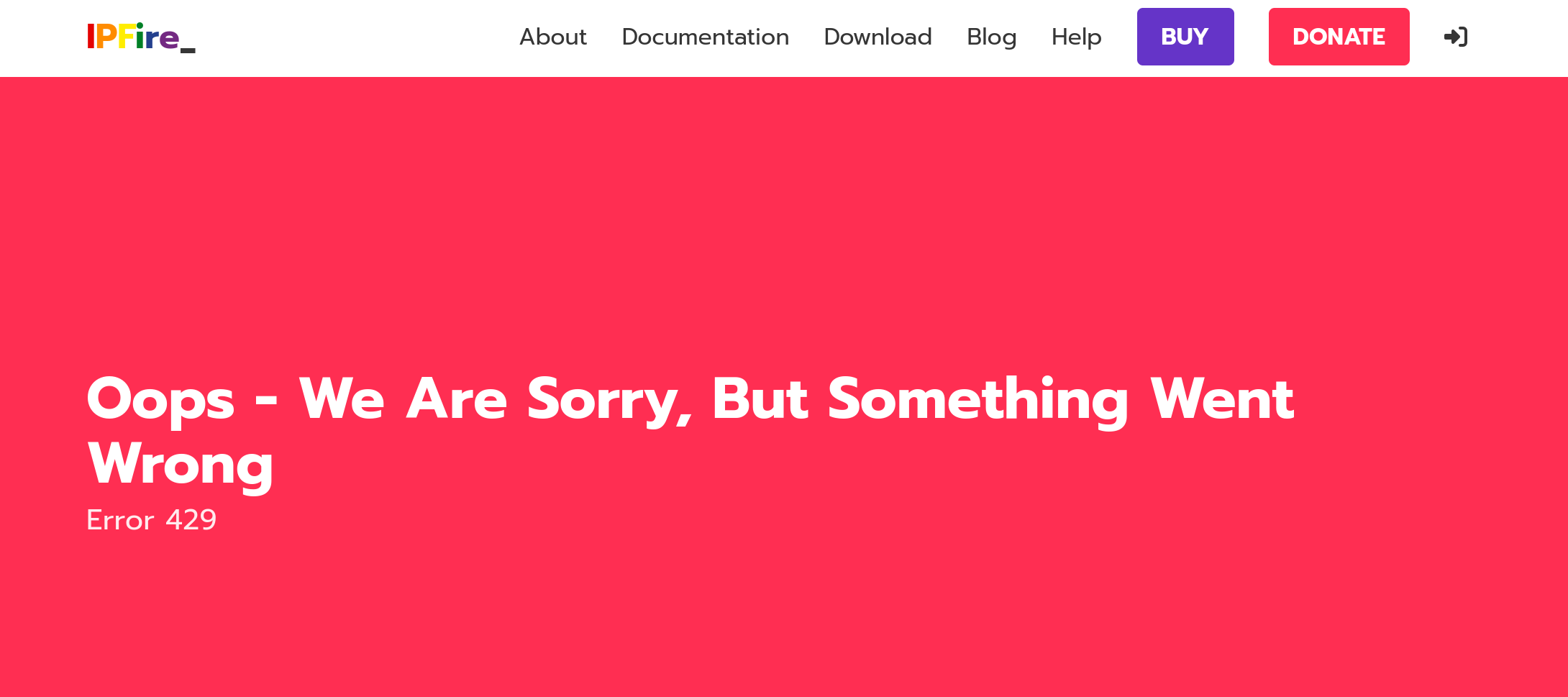Select Help in the navigation bar
1568x697 pixels.
pos(1076,37)
